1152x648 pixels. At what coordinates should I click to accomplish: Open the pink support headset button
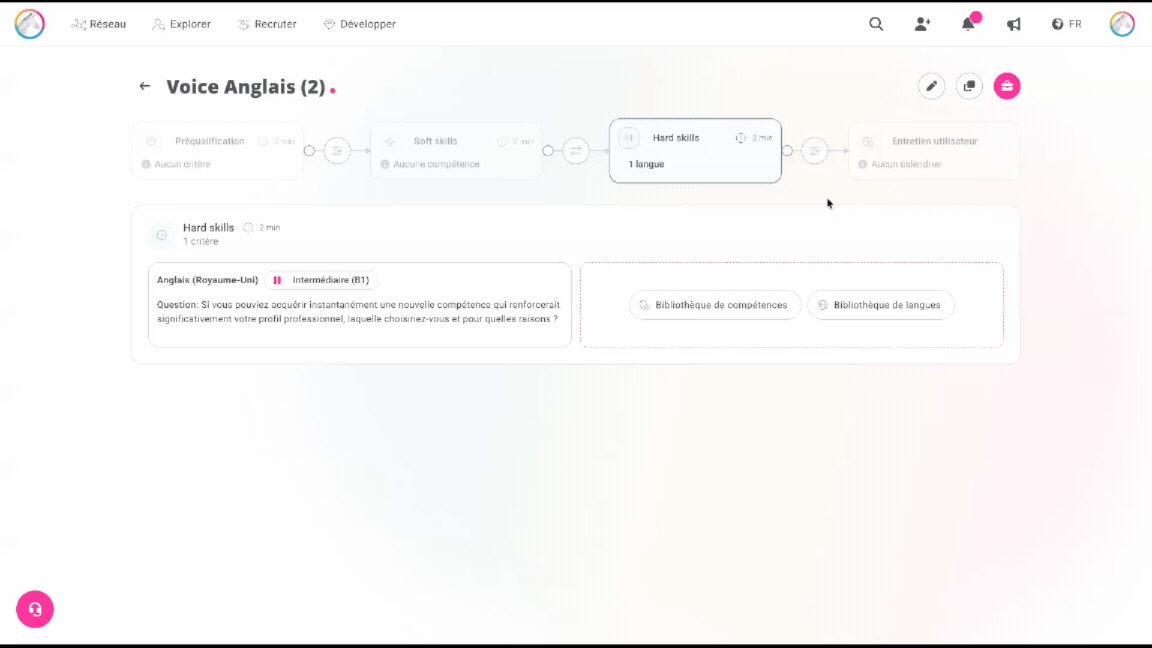point(35,609)
